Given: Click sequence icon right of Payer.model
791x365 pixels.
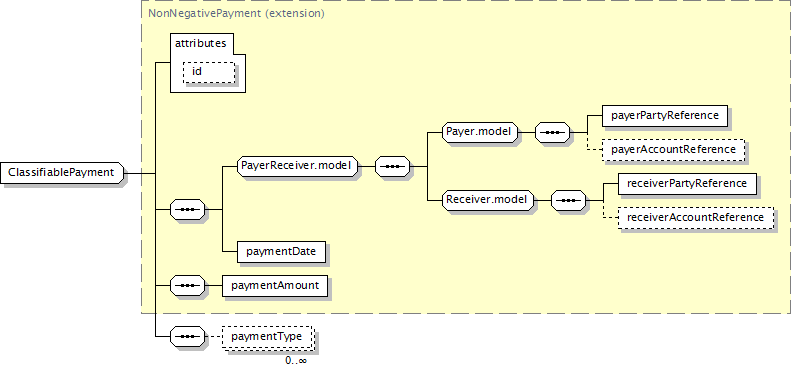Looking at the screenshot, I should [x=552, y=133].
